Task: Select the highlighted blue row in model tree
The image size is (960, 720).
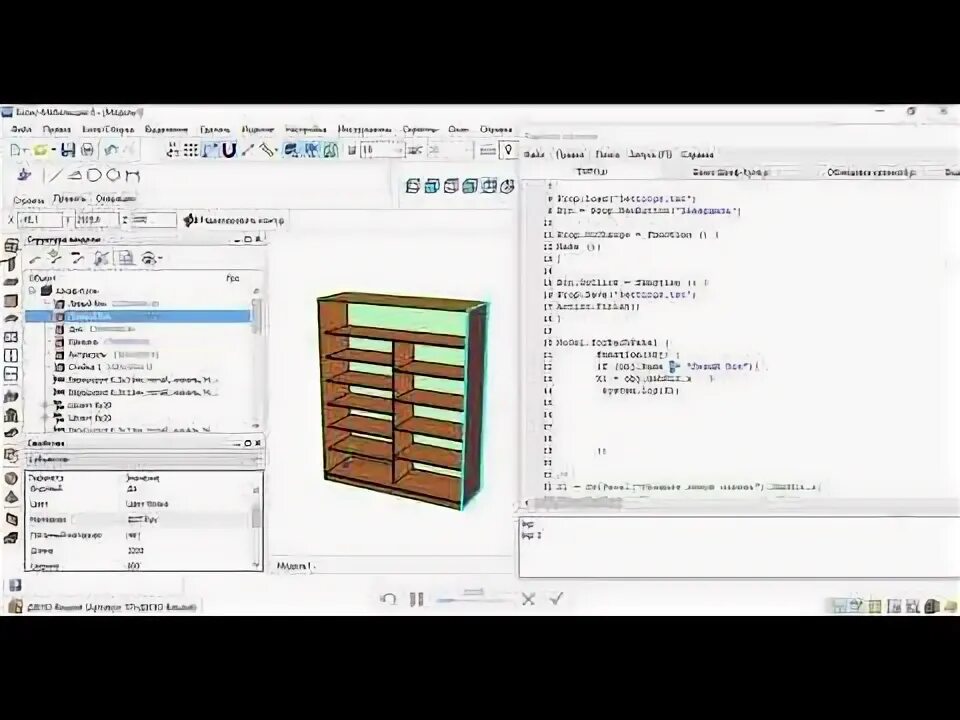Action: [138, 317]
